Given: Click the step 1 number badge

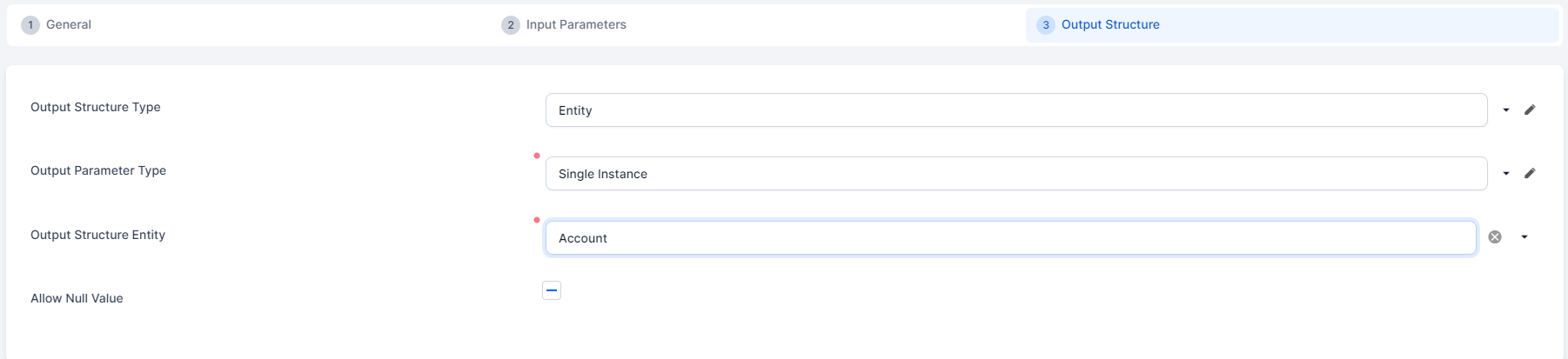Looking at the screenshot, I should tap(30, 25).
